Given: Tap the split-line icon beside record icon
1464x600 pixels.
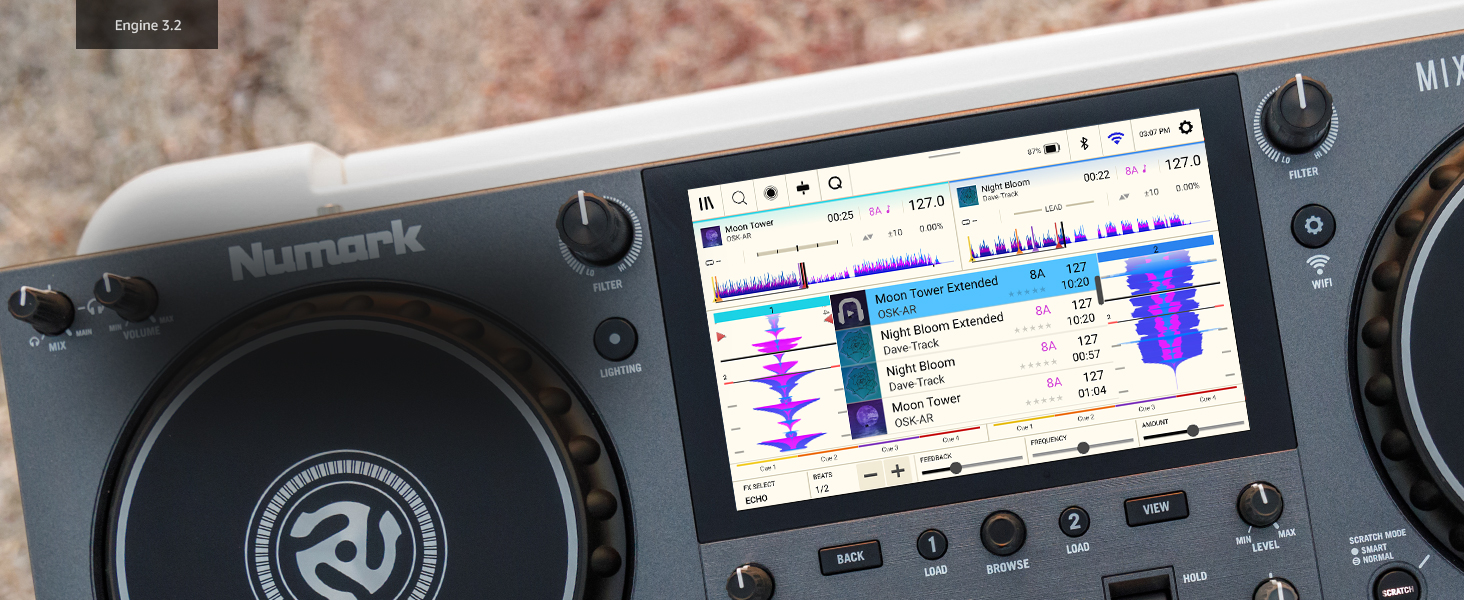Looking at the screenshot, I should 803,189.
